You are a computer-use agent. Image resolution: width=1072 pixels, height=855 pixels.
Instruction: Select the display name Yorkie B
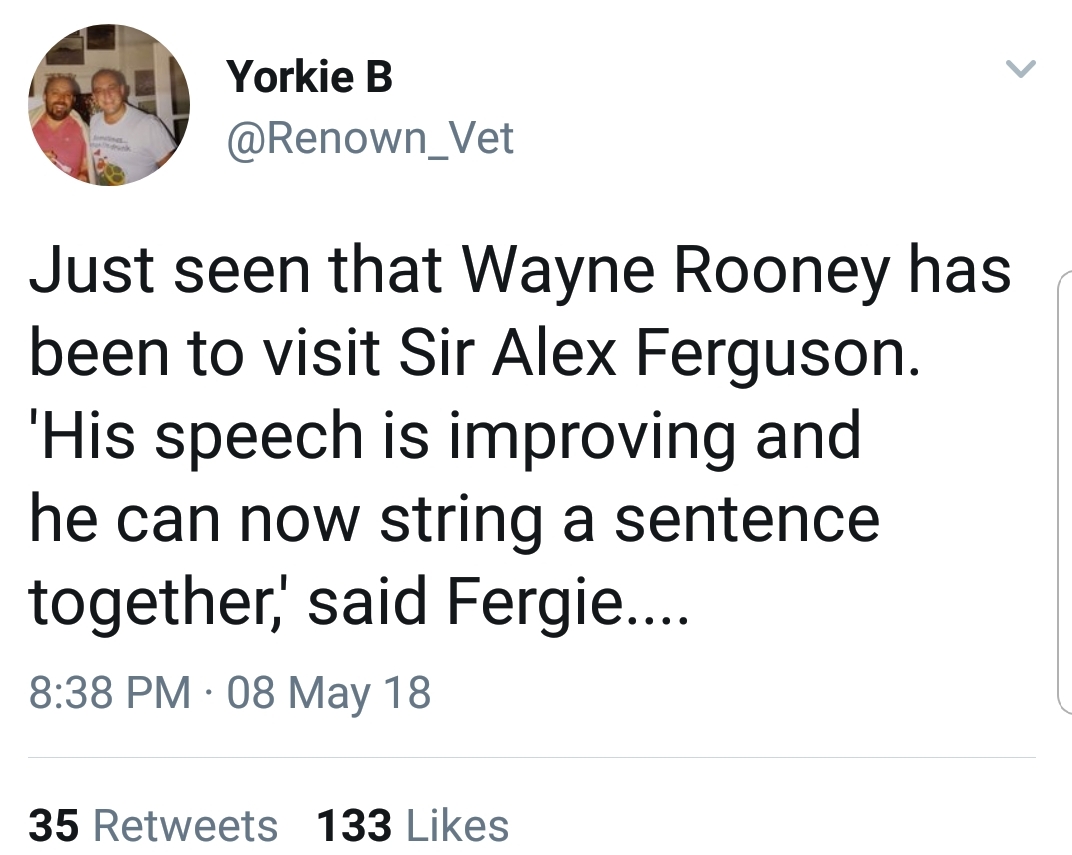[x=312, y=76]
